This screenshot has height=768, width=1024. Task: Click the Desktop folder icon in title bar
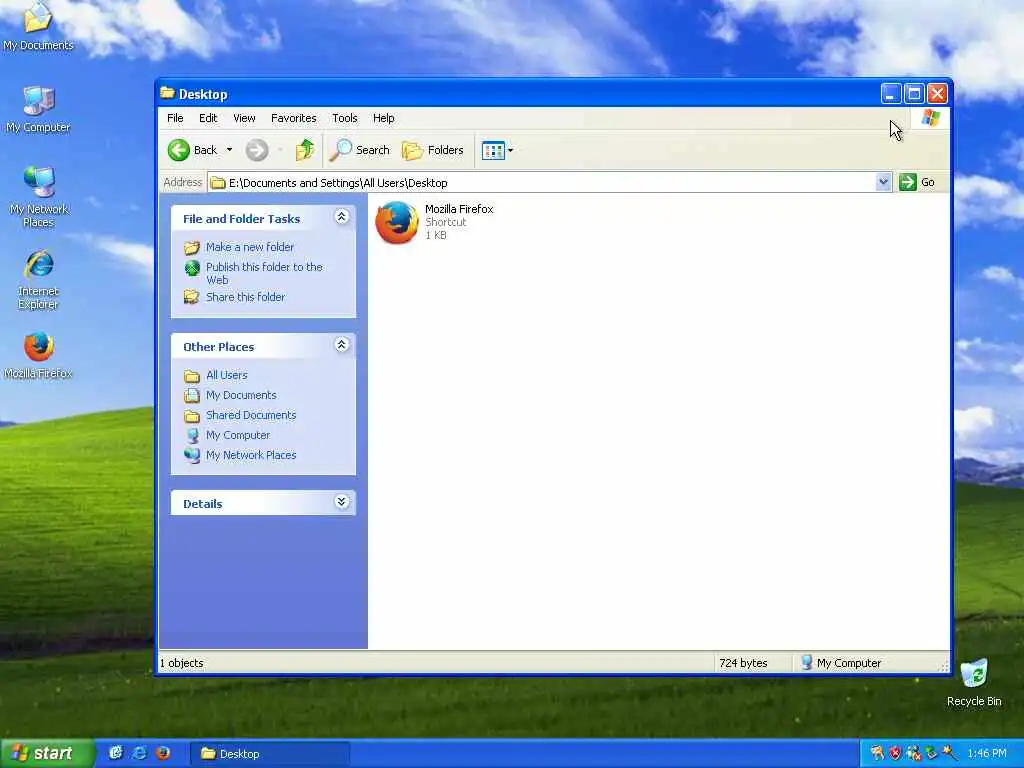[x=167, y=93]
